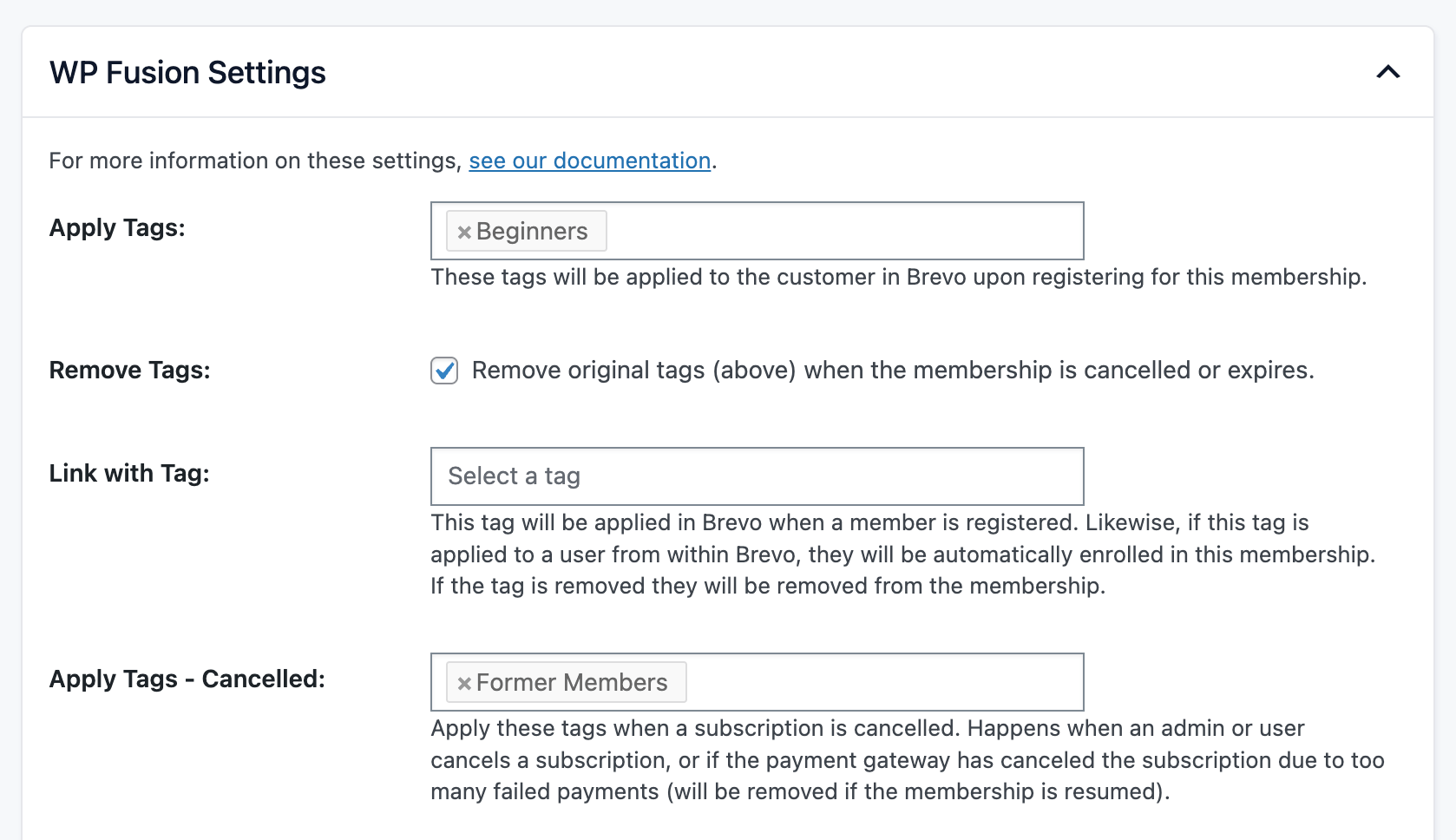Click the WP Fusion Settings heading
This screenshot has width=1456, height=840.
(187, 73)
